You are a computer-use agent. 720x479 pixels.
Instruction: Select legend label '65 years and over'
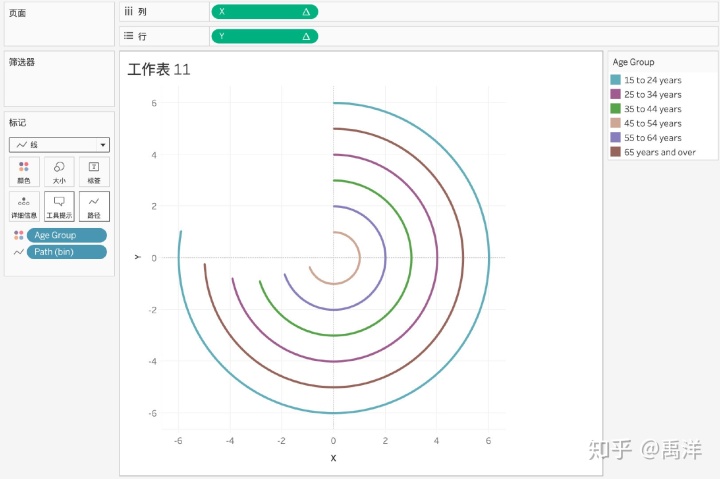click(660, 152)
